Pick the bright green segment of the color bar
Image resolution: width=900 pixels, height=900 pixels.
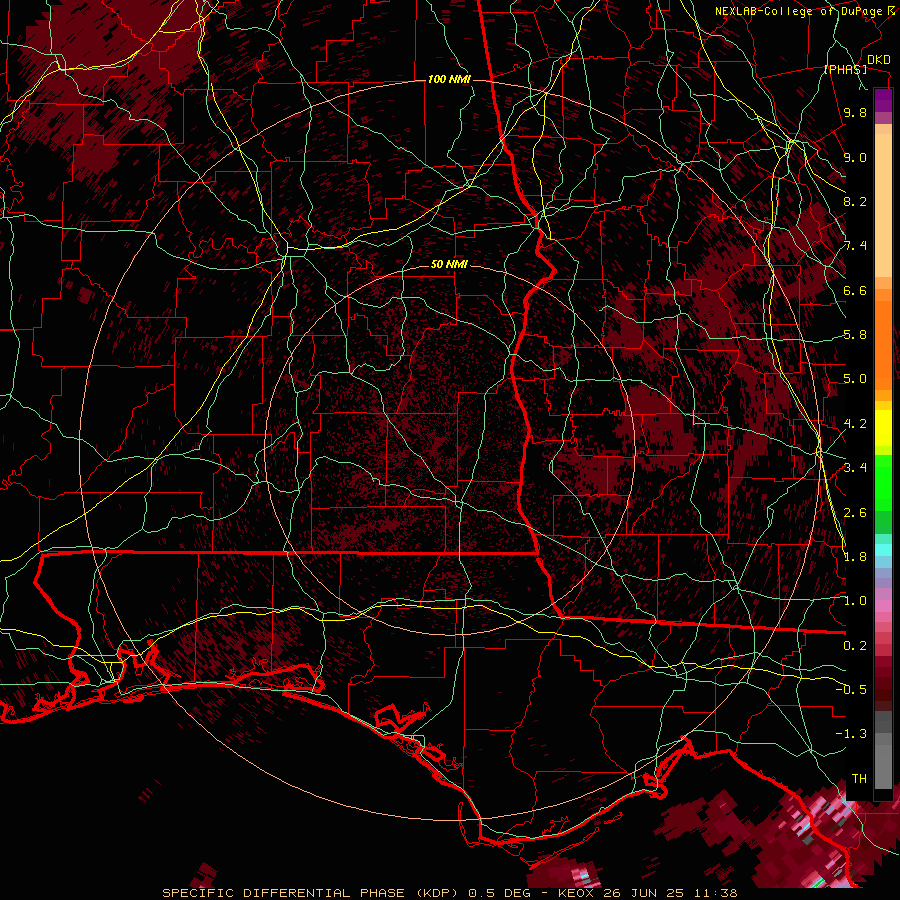click(883, 482)
